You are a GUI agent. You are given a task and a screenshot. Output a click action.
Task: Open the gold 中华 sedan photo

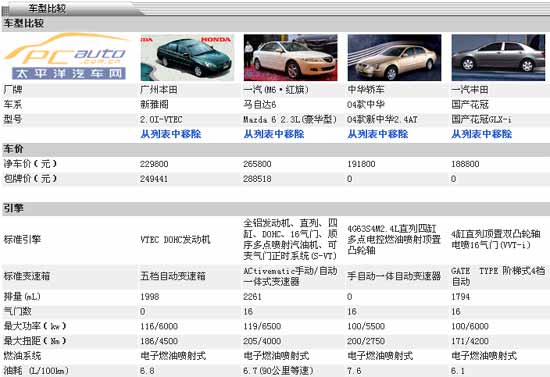[x=394, y=58]
